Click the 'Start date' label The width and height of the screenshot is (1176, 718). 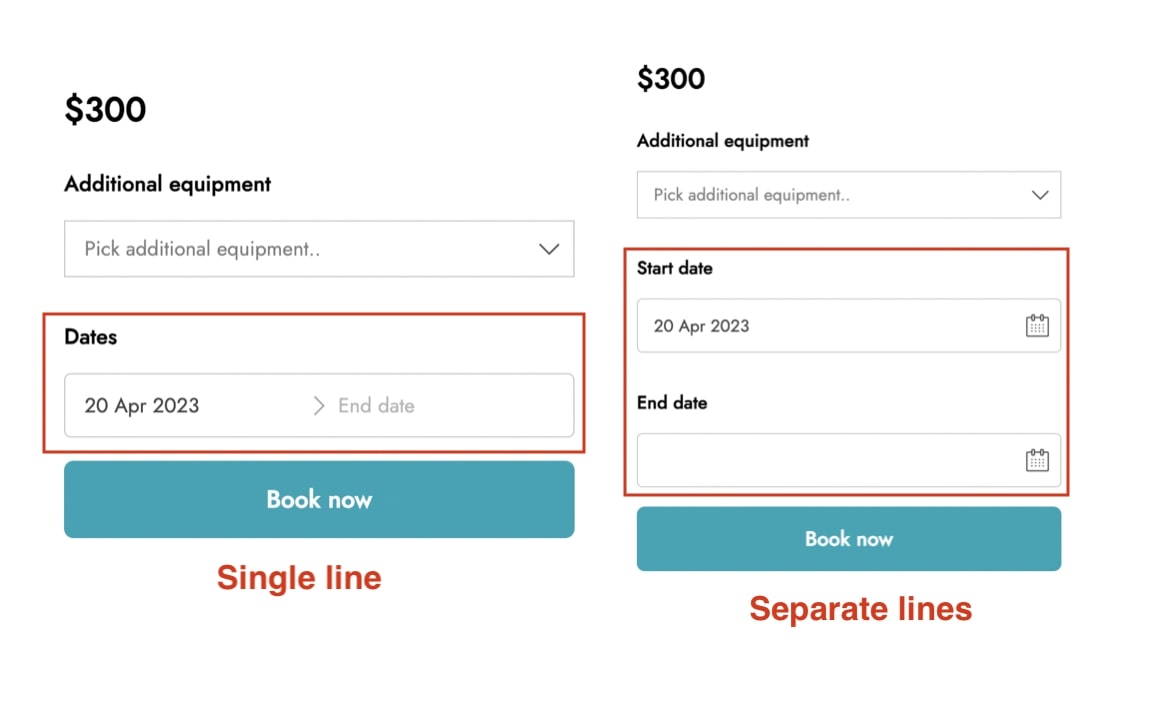674,268
